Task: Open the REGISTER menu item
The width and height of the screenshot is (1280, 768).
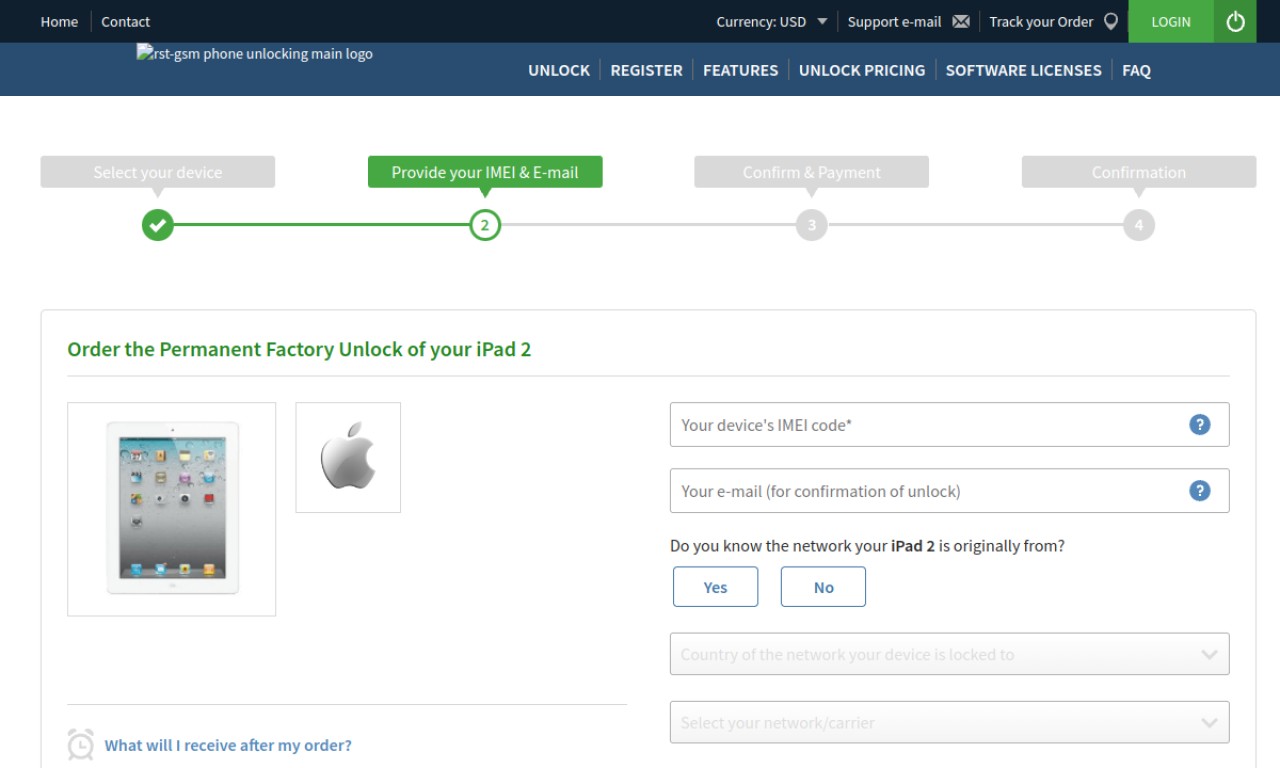Action: pyautogui.click(x=646, y=70)
